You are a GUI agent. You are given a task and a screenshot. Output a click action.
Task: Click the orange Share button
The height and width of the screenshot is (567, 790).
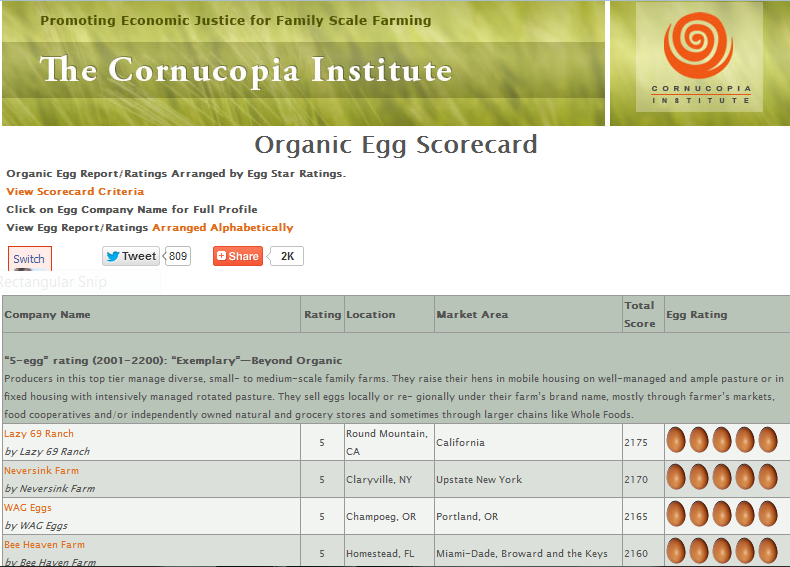click(x=237, y=256)
